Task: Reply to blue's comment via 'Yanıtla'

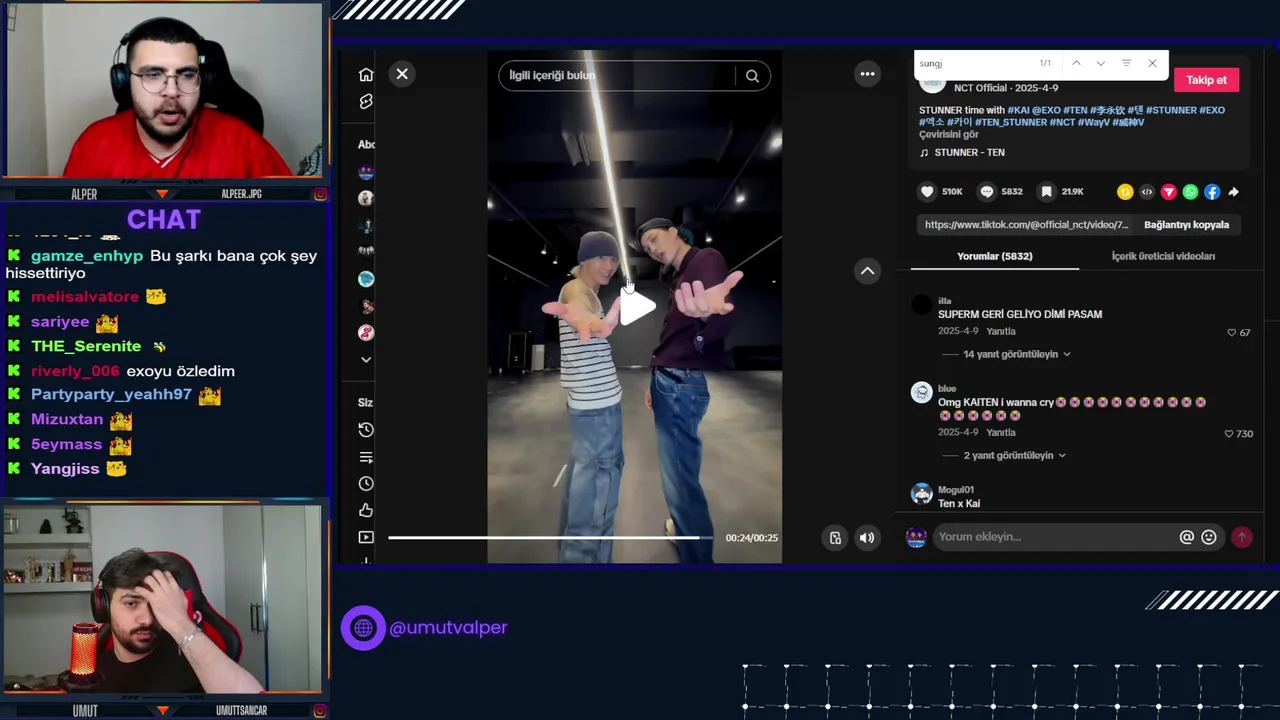Action: 1001,432
